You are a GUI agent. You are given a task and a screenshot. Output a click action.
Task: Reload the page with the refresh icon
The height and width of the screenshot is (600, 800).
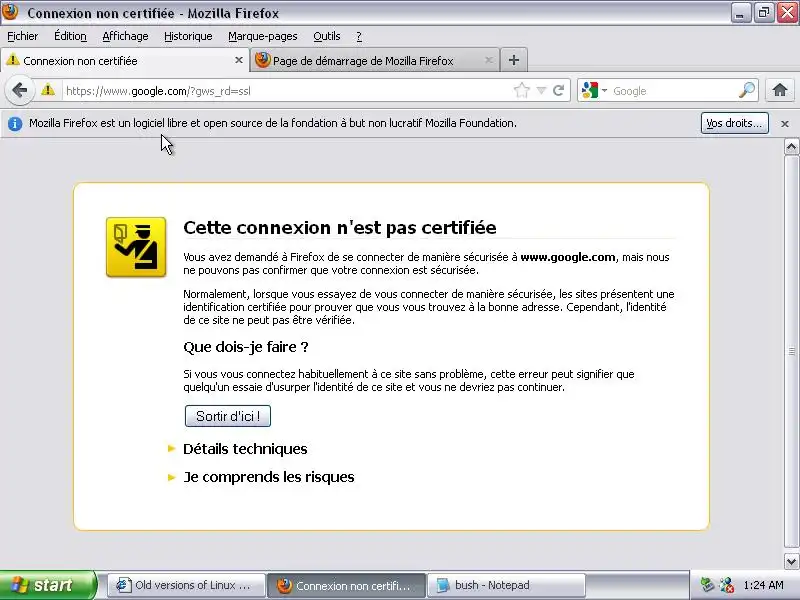pyautogui.click(x=558, y=91)
